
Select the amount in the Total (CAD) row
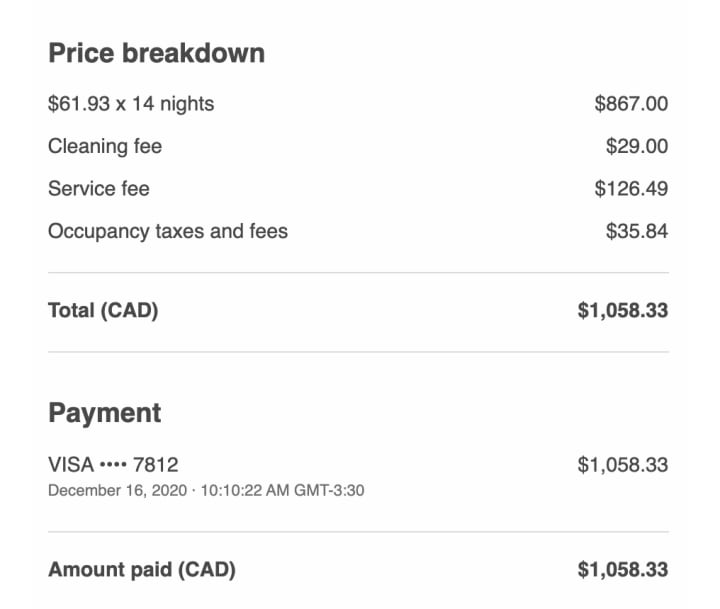click(623, 311)
